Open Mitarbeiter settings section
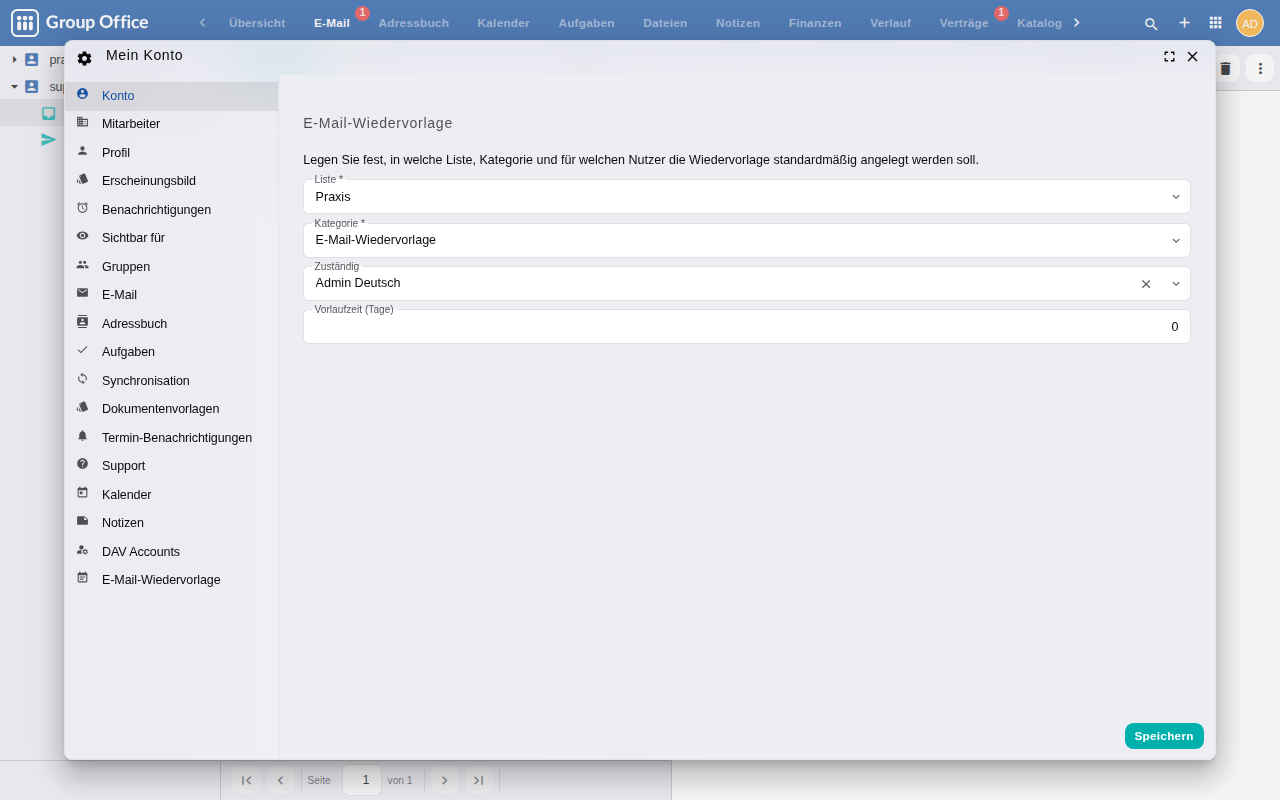The height and width of the screenshot is (800, 1280). tap(171, 124)
